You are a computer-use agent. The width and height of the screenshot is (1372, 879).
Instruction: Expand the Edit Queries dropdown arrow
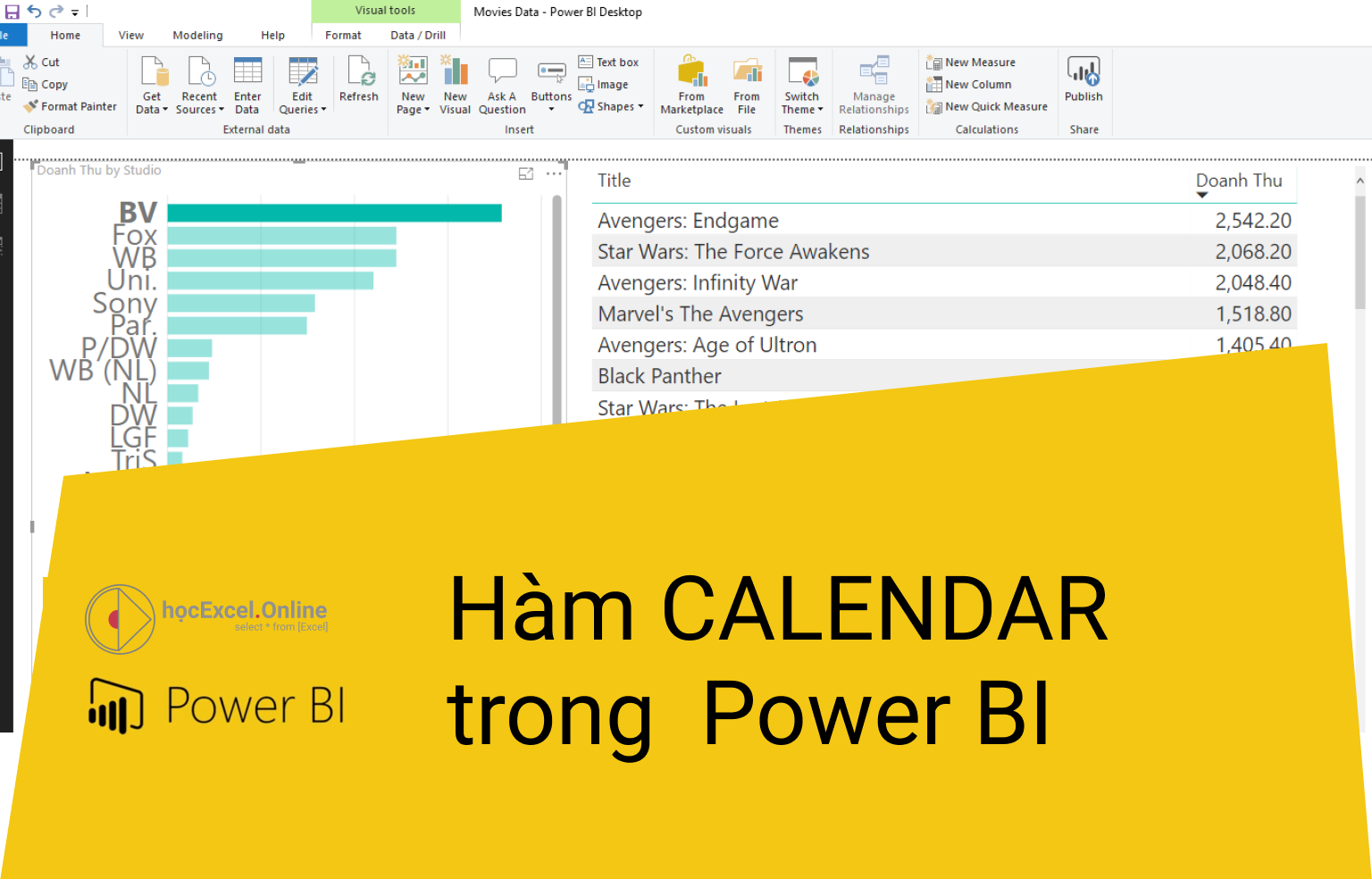(x=323, y=110)
